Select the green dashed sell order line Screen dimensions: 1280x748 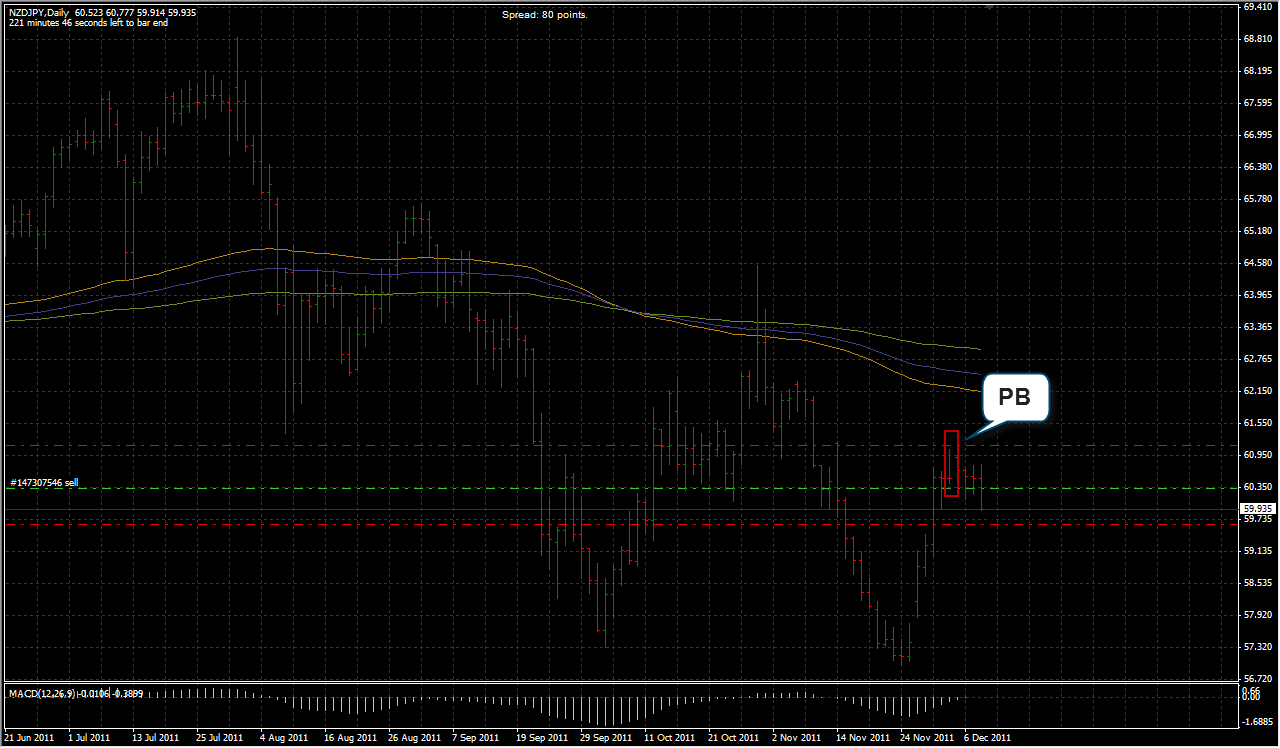[620, 489]
